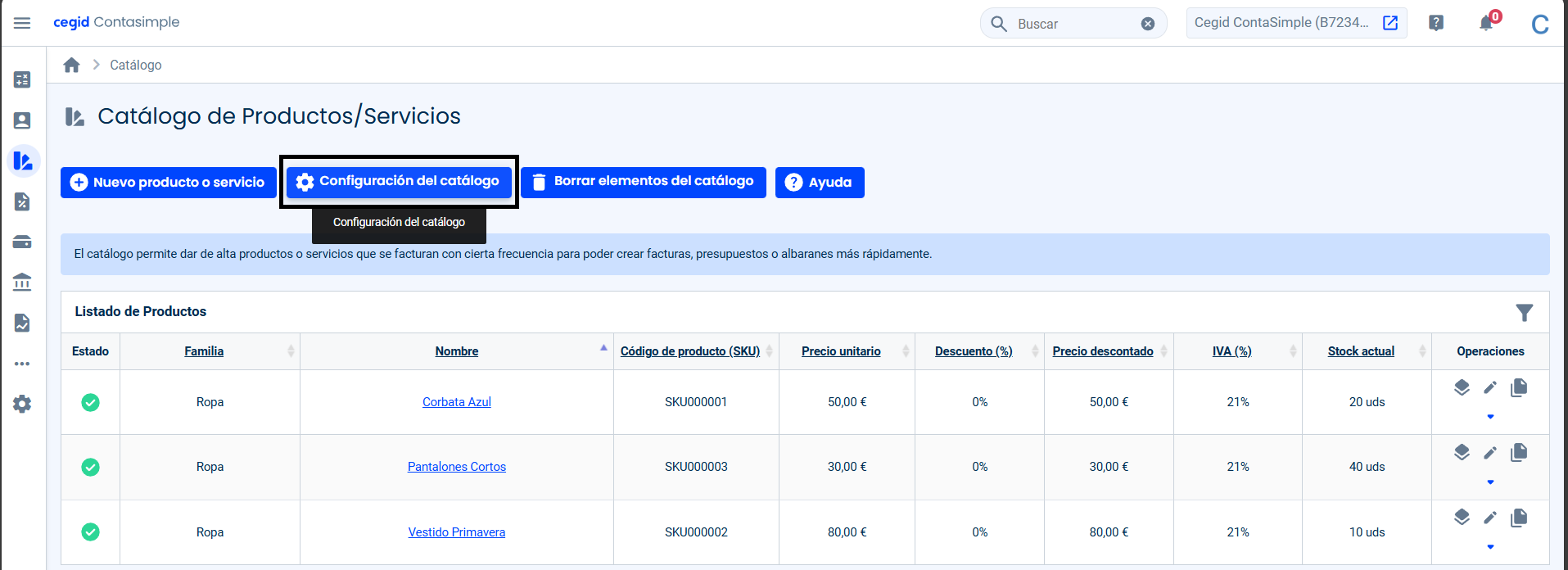Click the SKU000003 cell
Viewport: 1568px width, 570px height.
tap(696, 467)
